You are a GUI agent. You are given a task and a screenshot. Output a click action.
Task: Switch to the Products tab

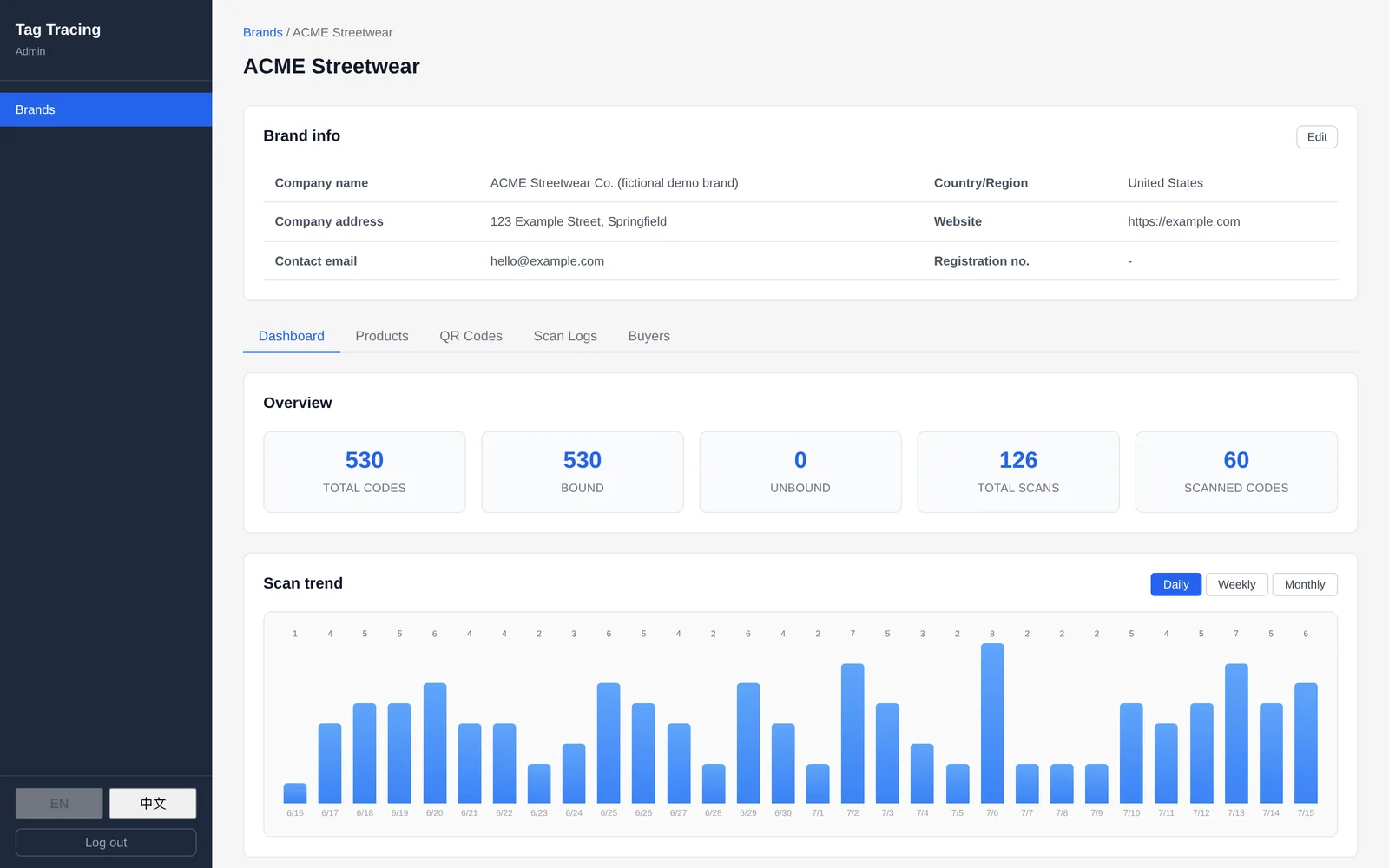pyautogui.click(x=382, y=336)
